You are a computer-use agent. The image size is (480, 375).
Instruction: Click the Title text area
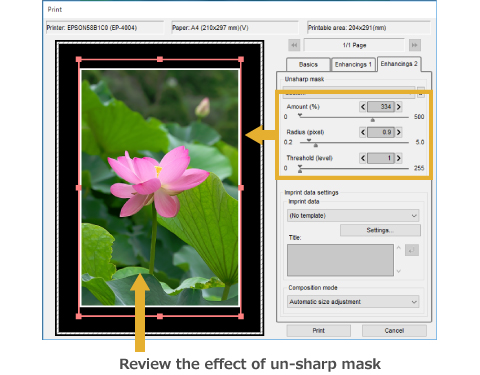340,260
